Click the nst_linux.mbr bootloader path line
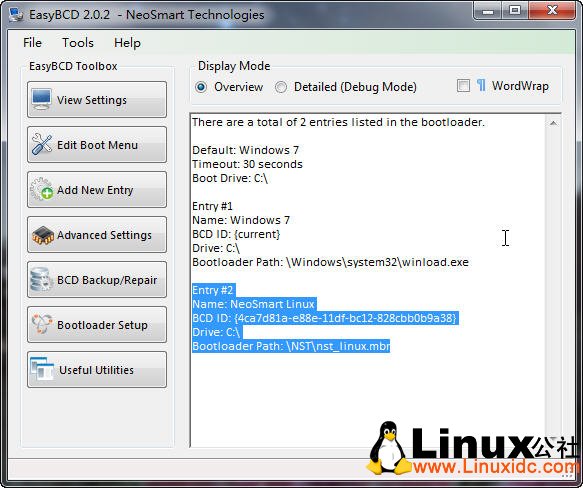 (291, 346)
